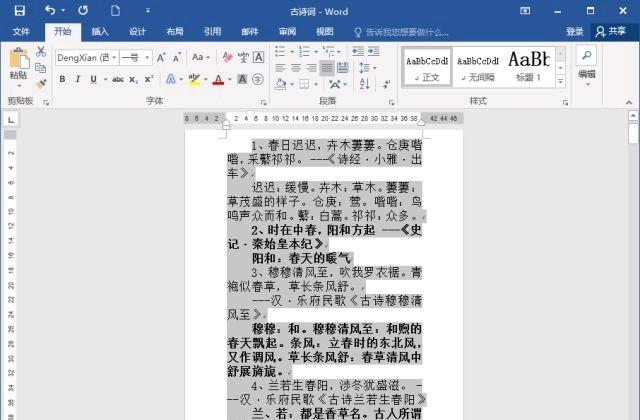Select the 无间隔 style
Image resolution: width=640 pixels, height=420 pixels.
pos(478,67)
